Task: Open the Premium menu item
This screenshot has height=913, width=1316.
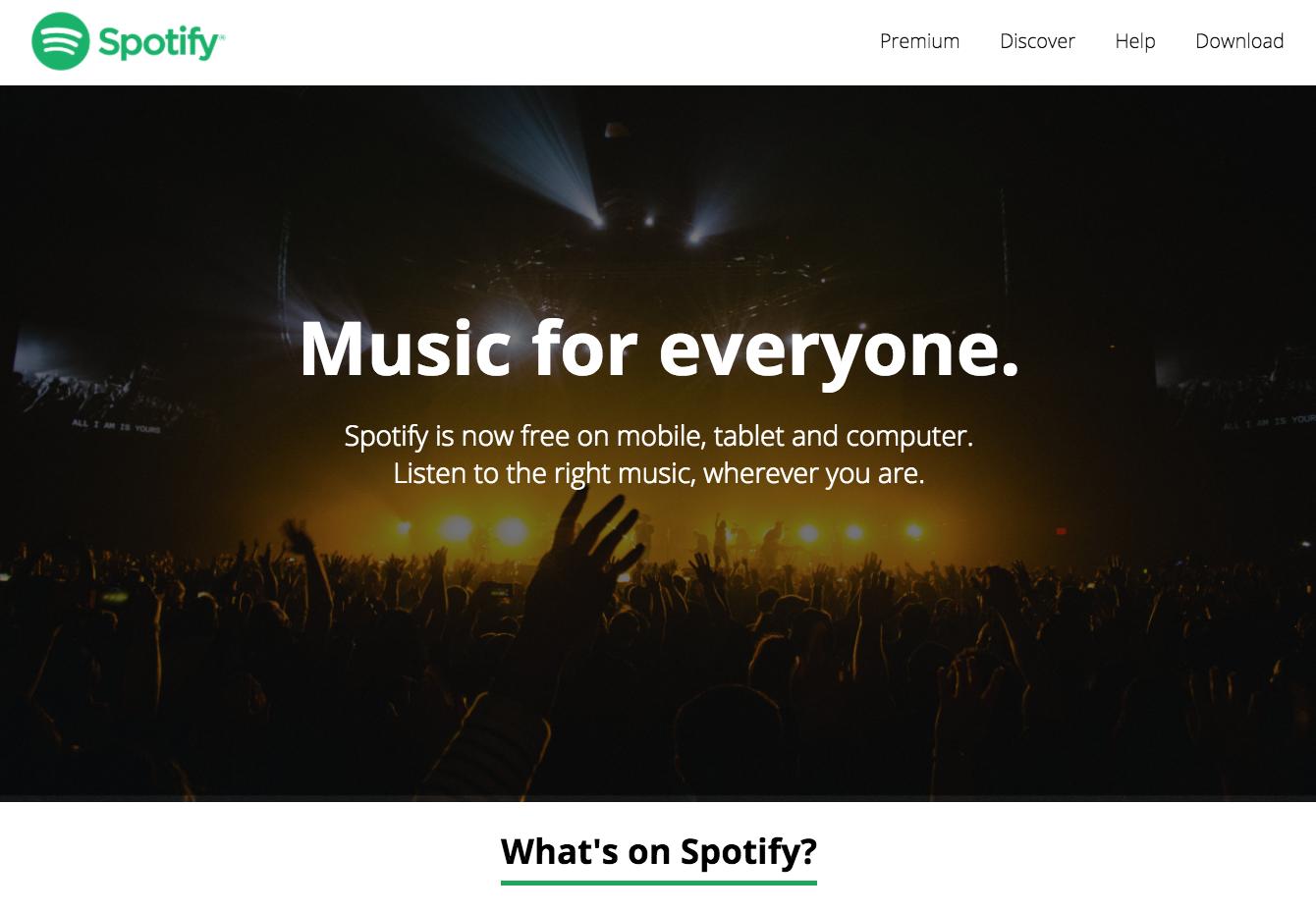Action: (x=919, y=41)
